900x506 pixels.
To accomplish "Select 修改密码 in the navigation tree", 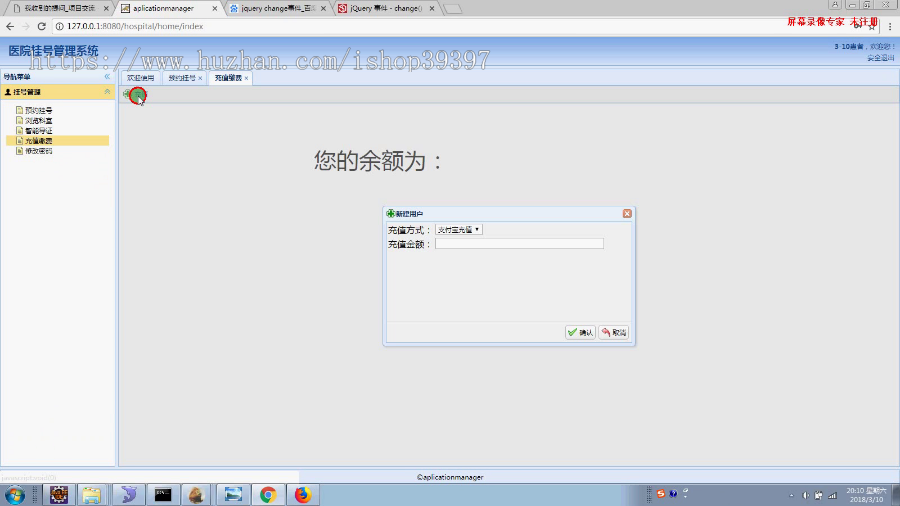I will point(38,151).
